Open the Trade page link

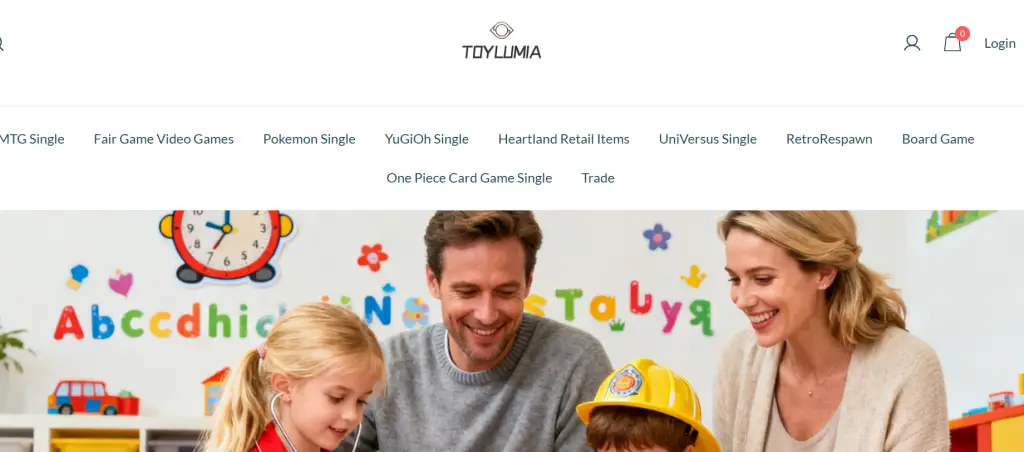598,178
